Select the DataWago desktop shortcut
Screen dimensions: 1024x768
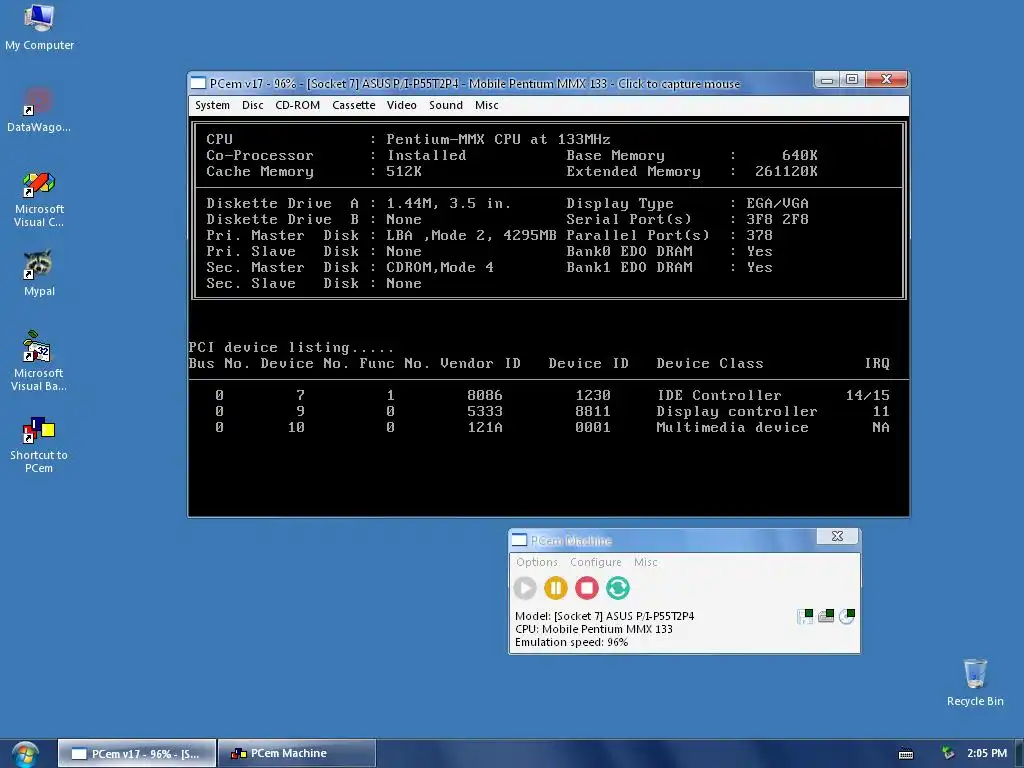click(39, 110)
